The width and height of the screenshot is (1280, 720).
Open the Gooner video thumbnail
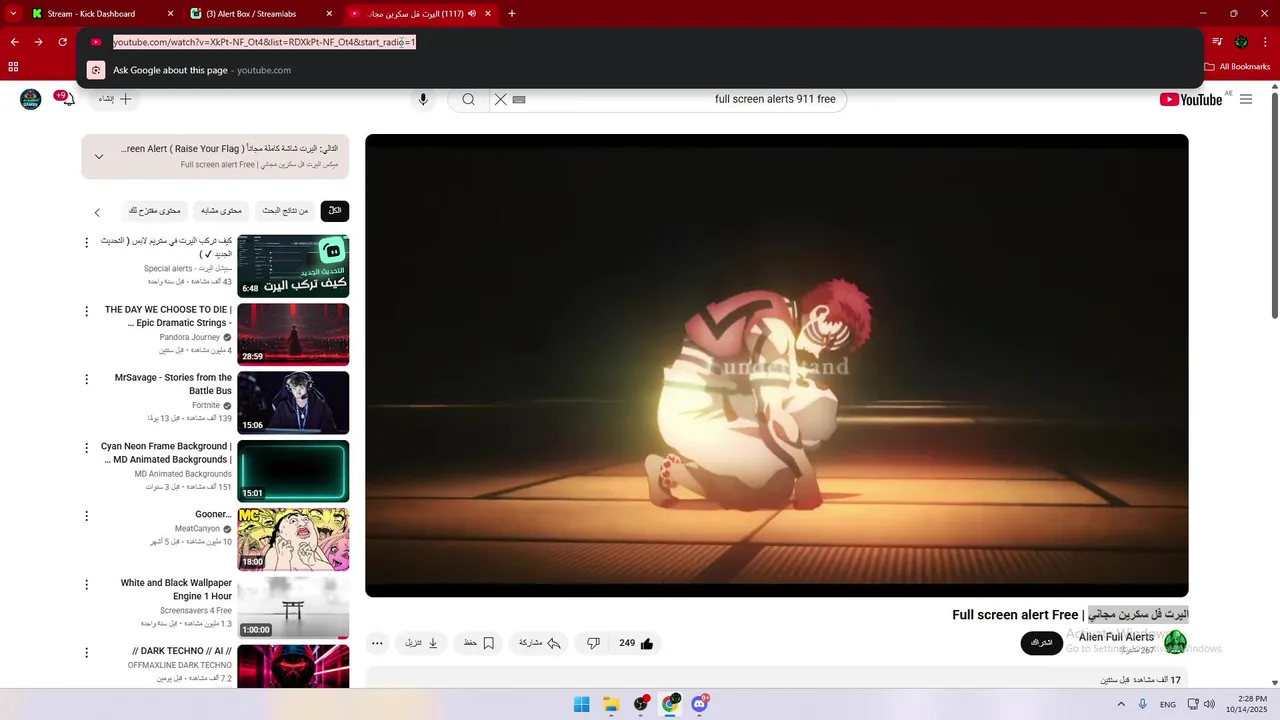[x=293, y=540]
